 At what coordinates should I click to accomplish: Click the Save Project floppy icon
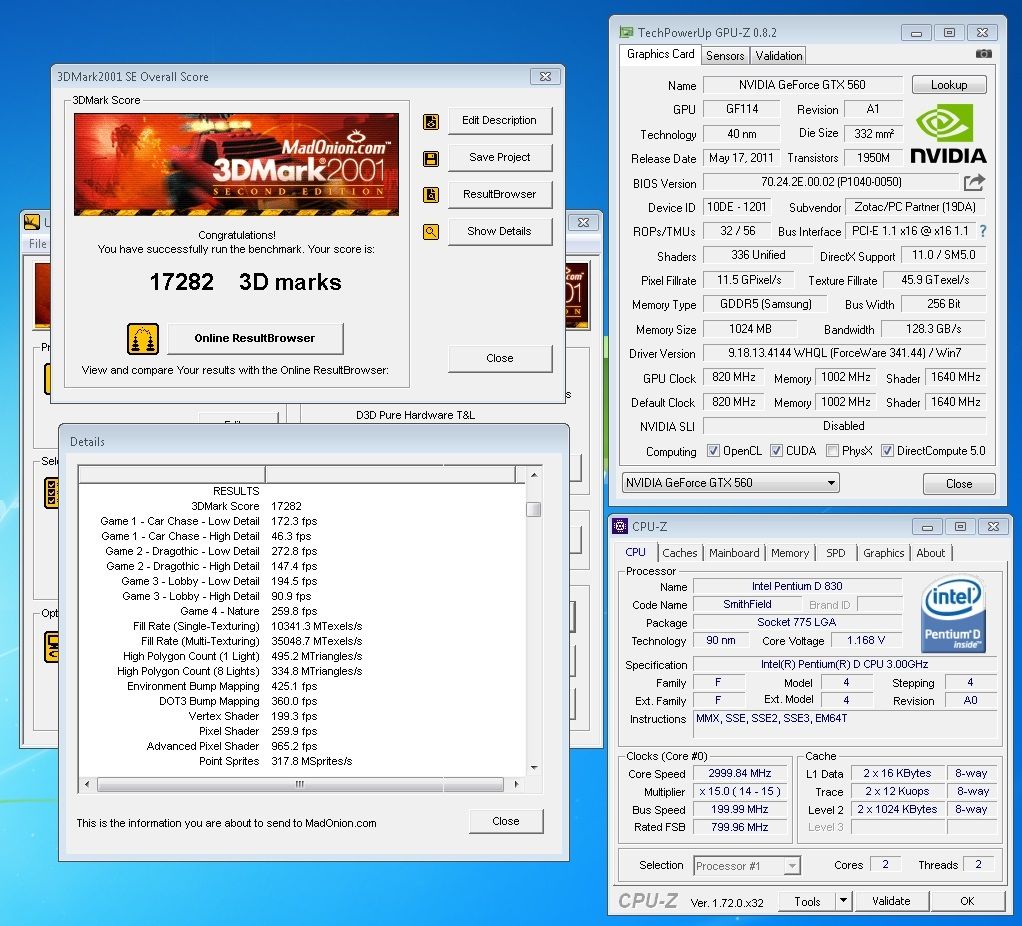coord(431,158)
